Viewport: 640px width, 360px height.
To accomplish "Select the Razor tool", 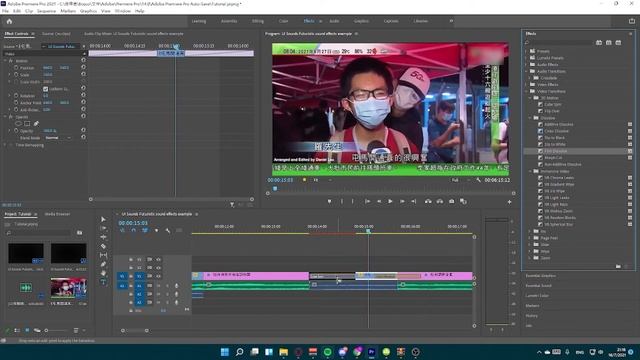I will [x=103, y=246].
